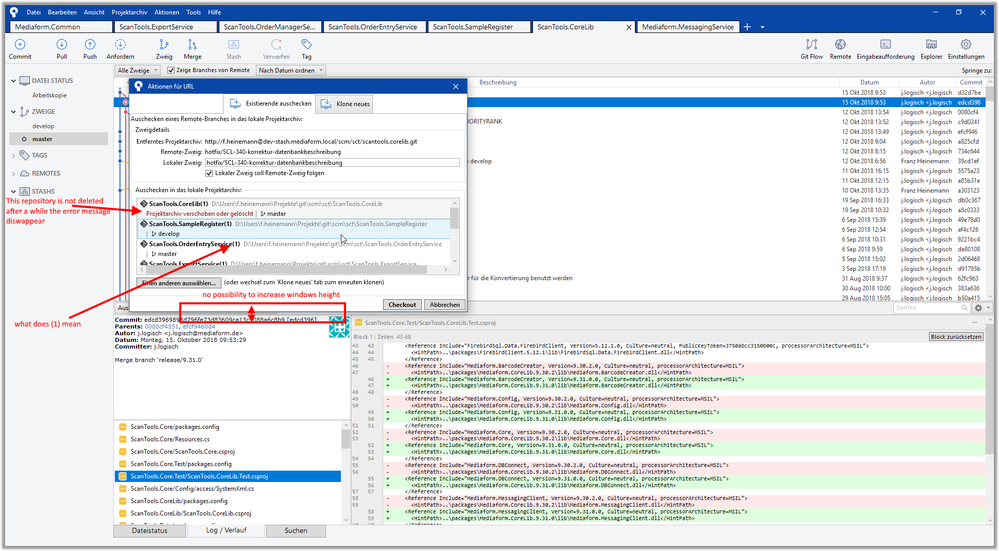Switch to the ScanTools.SampleRegister tab
Image resolution: width=999 pixels, height=551 pixels.
[479, 27]
